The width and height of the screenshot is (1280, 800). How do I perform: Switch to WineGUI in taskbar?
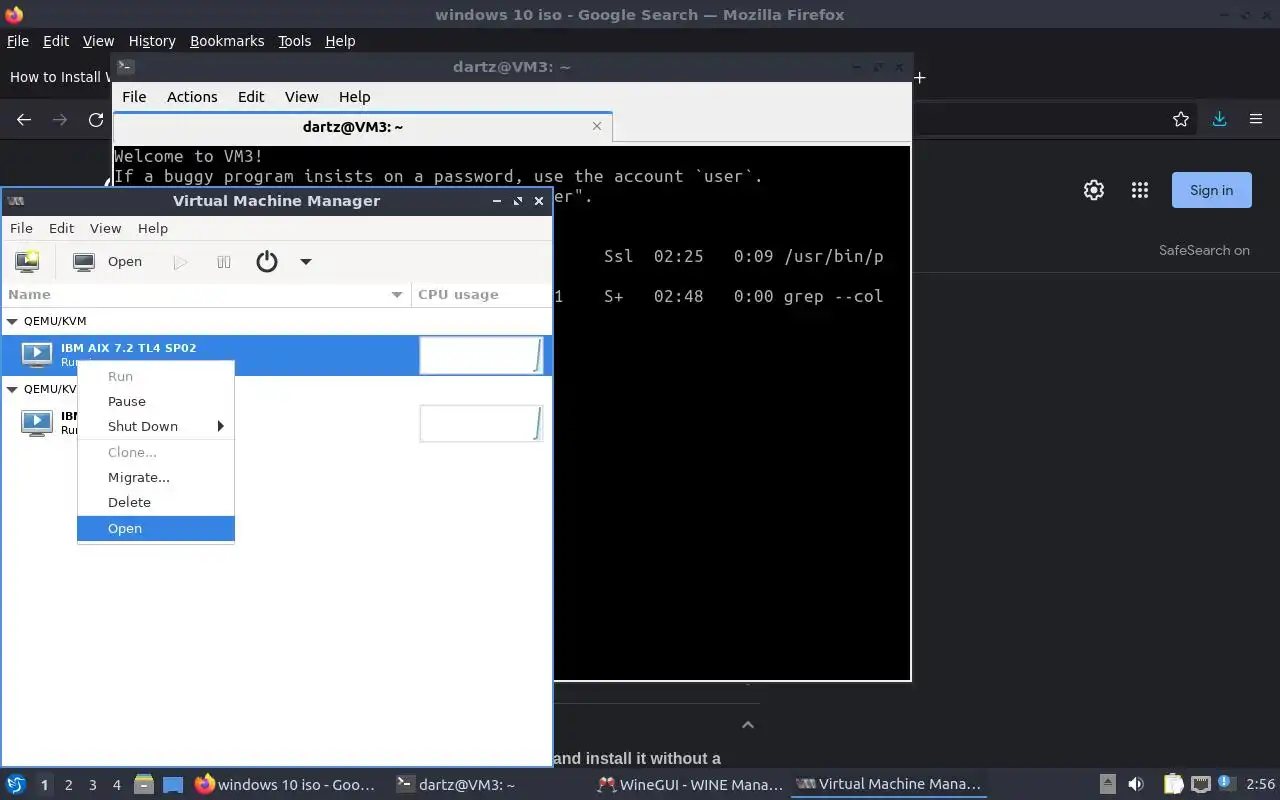pos(688,785)
